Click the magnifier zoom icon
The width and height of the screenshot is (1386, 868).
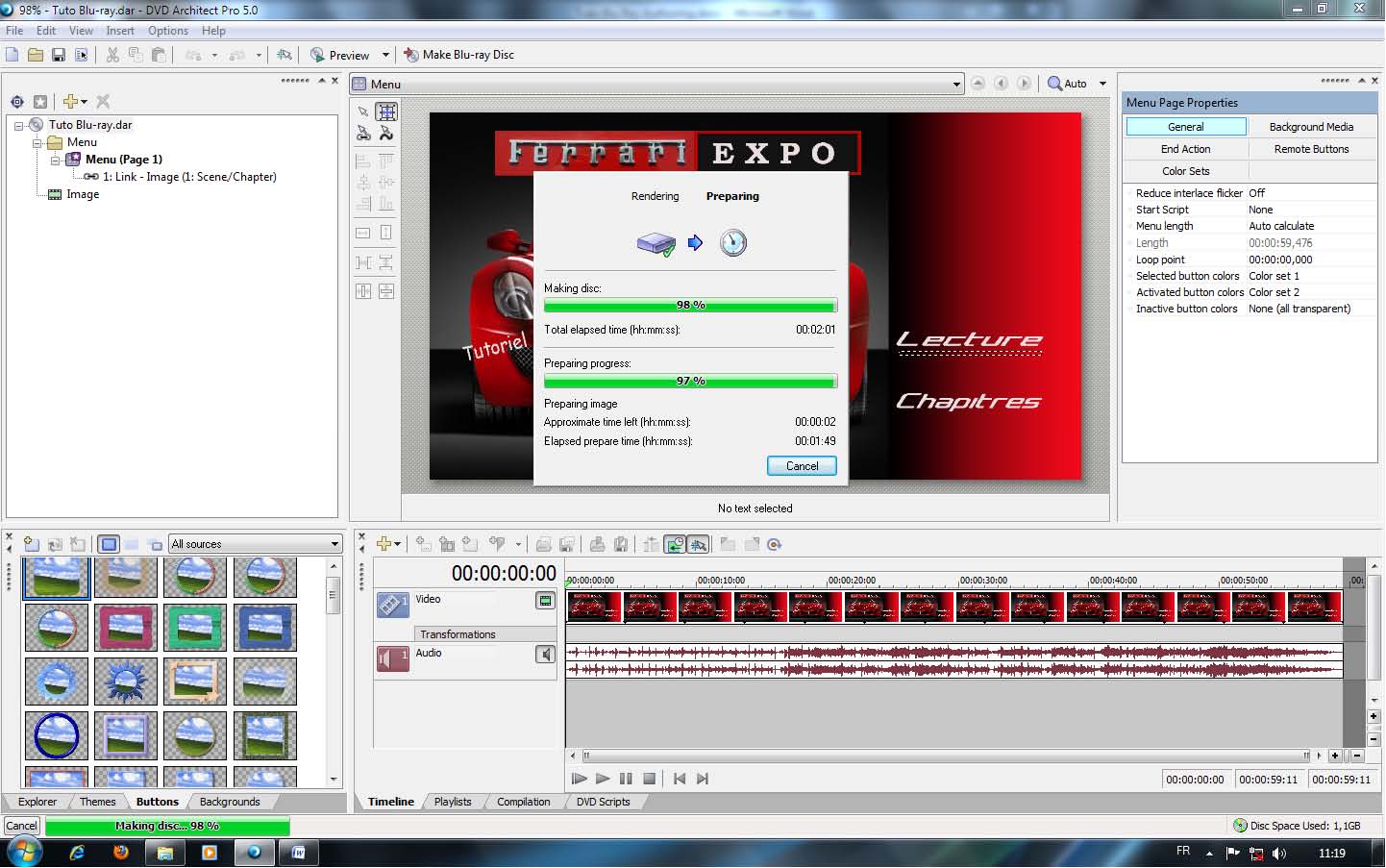pyautogui.click(x=1054, y=84)
